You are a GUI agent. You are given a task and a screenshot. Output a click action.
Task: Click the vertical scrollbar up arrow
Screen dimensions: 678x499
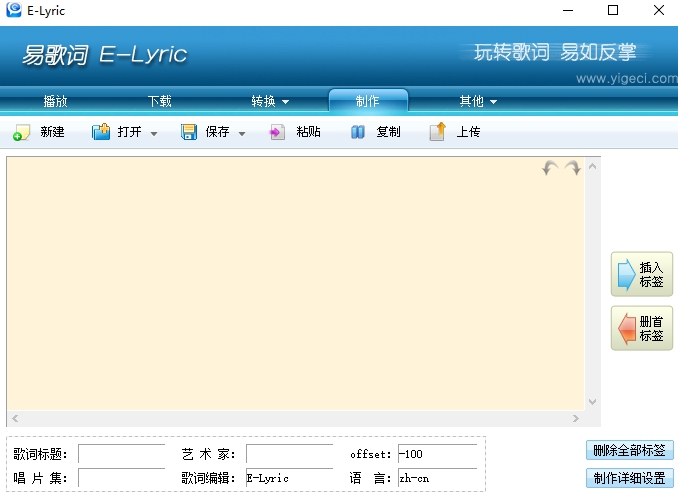(592, 166)
